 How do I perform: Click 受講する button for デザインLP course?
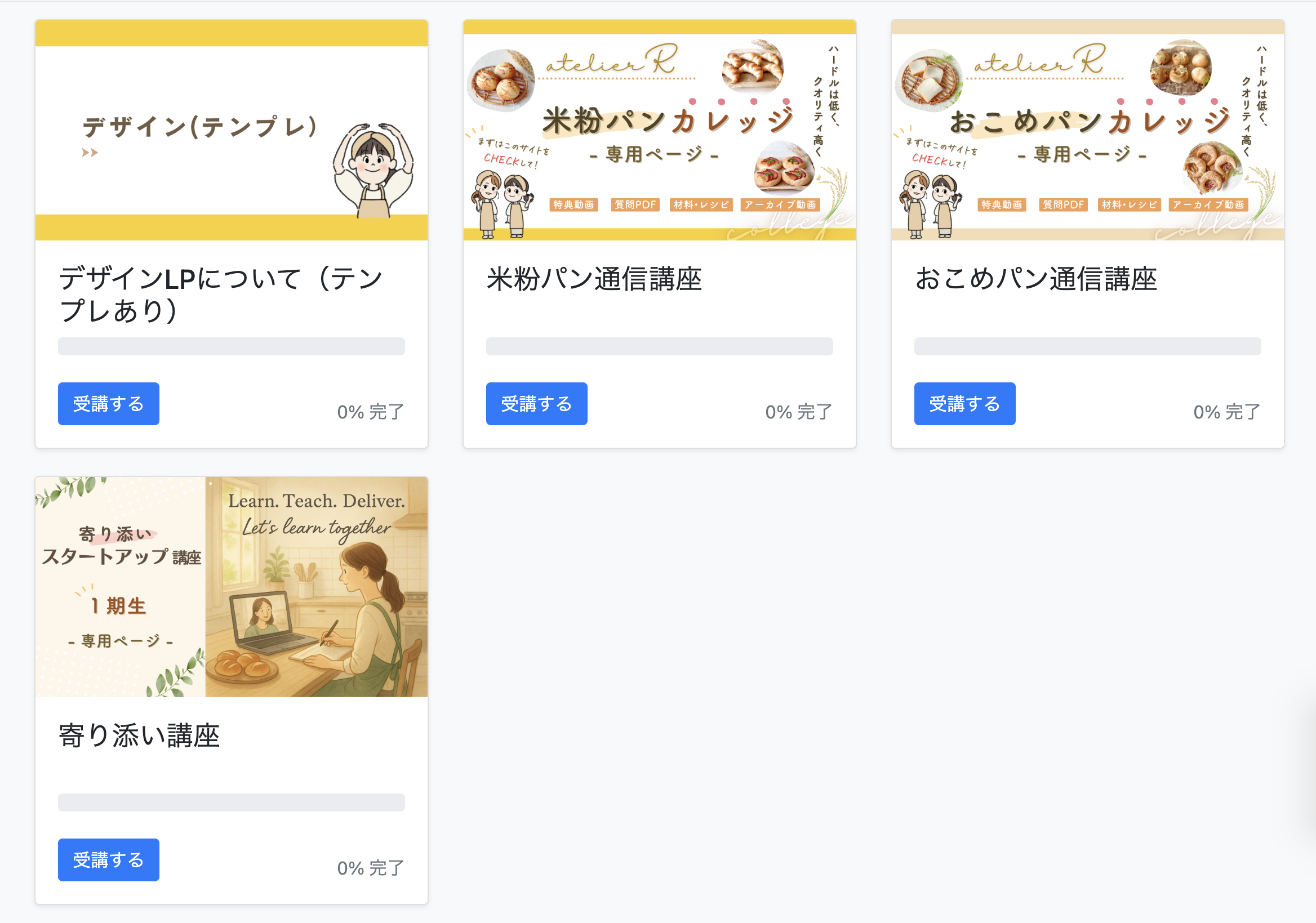108,404
